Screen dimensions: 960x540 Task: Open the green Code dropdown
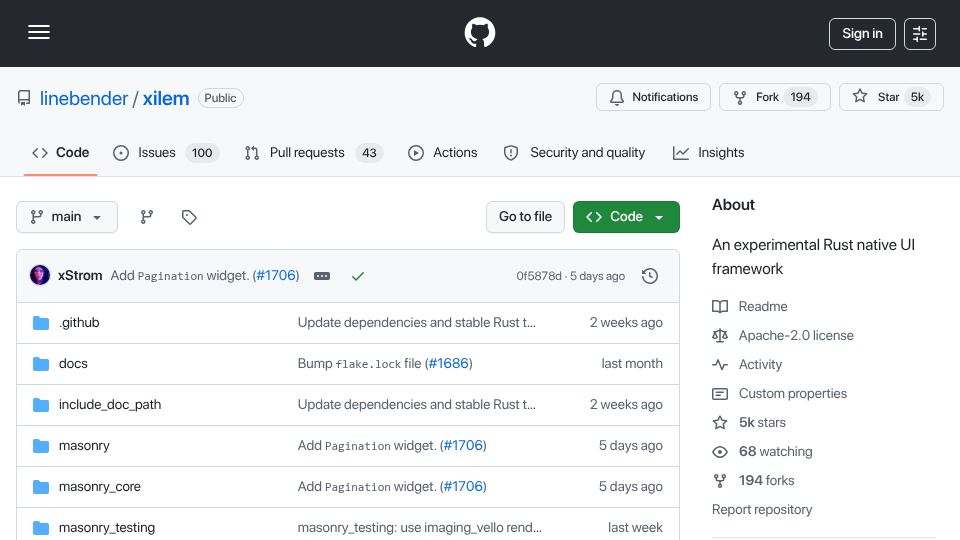626,217
